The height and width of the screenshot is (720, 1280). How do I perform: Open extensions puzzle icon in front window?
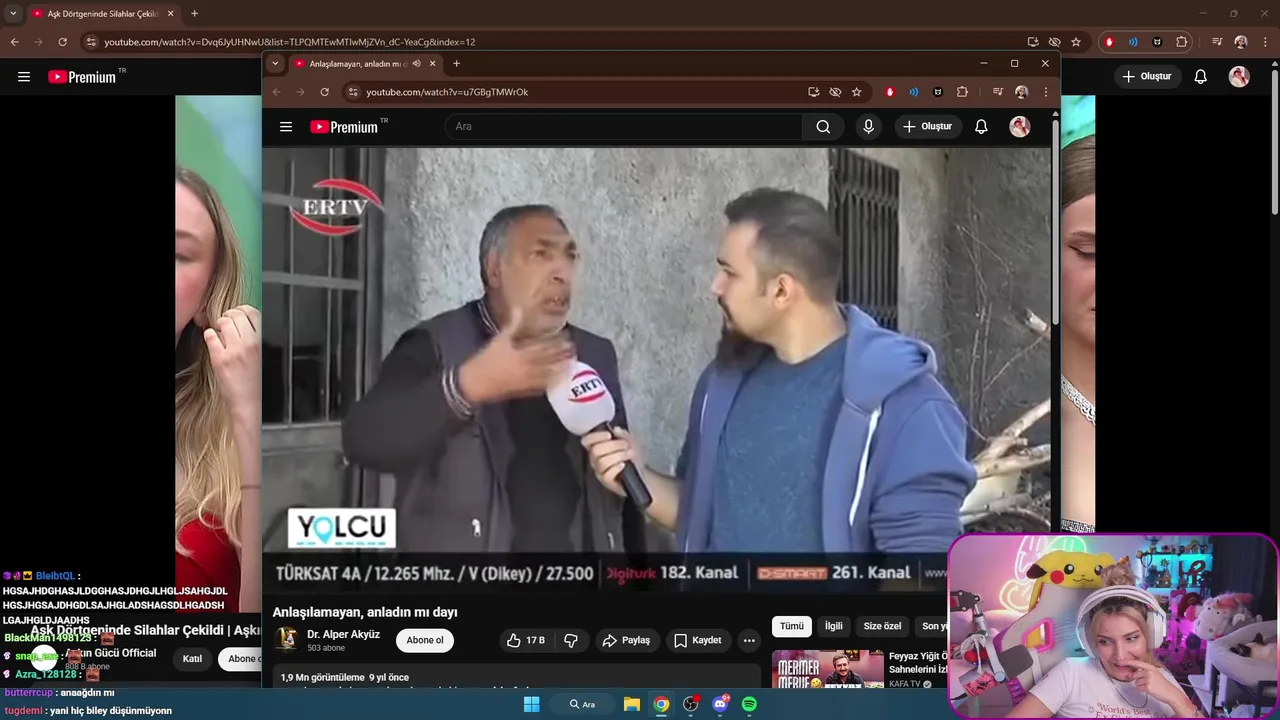962,92
